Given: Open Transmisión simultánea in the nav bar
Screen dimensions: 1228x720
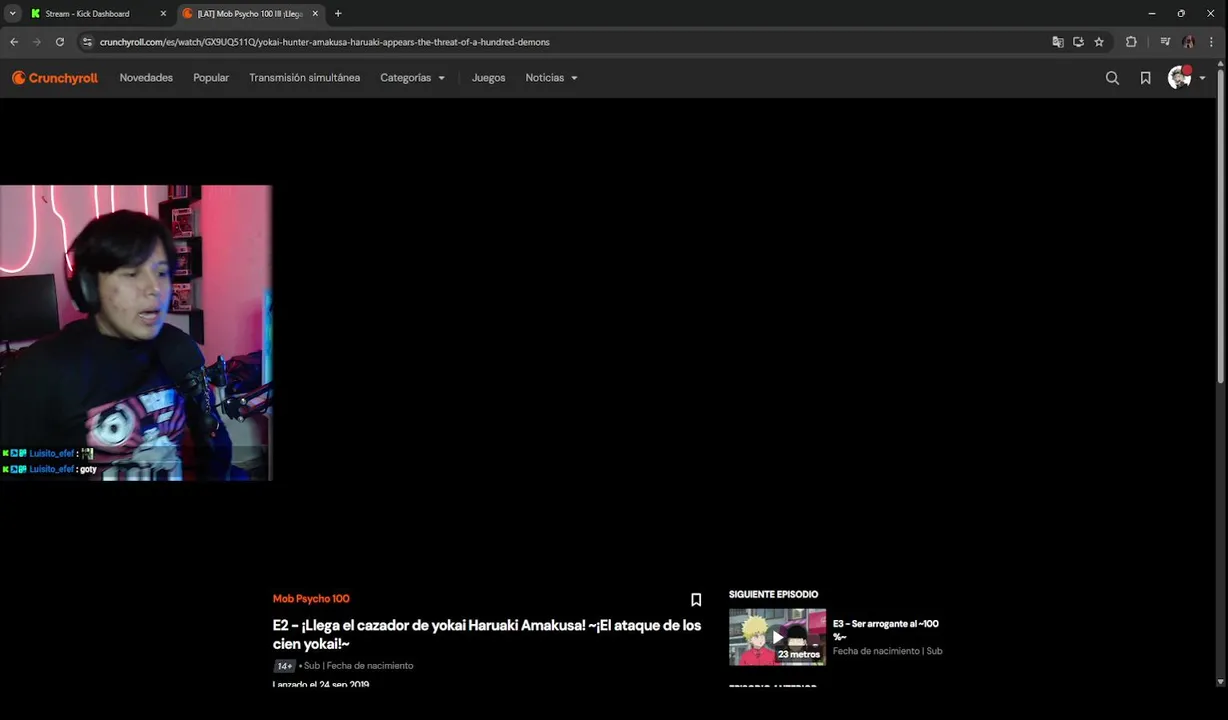Looking at the screenshot, I should coord(304,78).
